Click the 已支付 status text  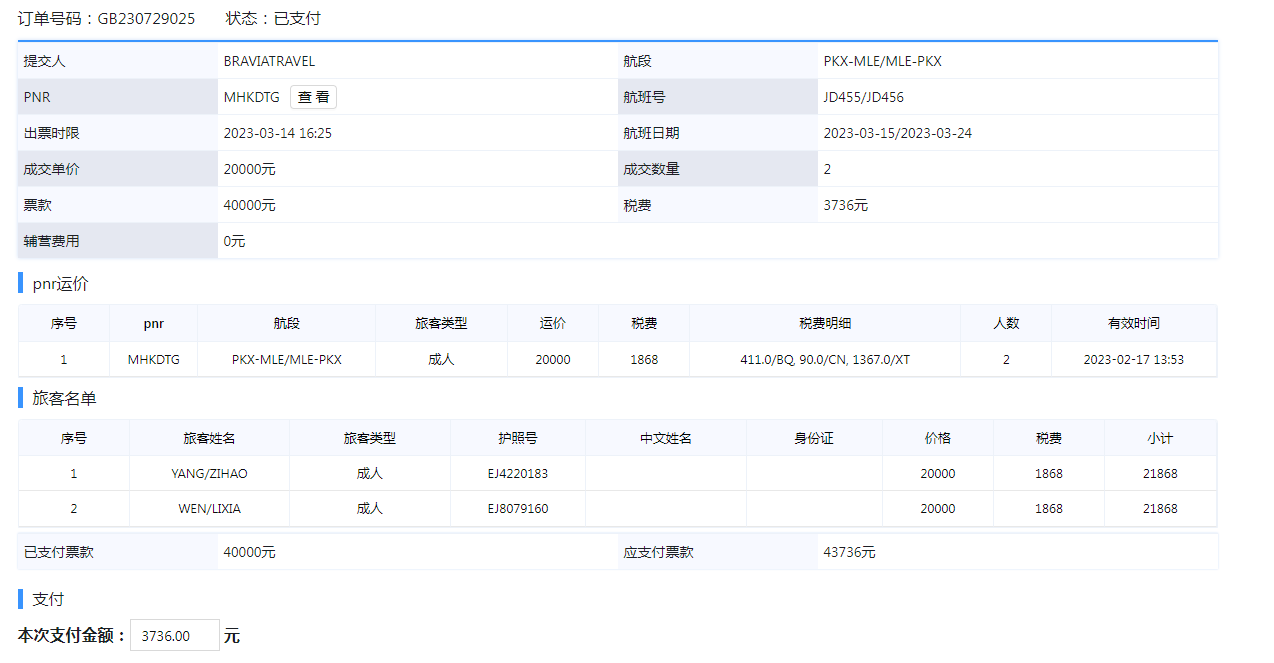coord(297,19)
